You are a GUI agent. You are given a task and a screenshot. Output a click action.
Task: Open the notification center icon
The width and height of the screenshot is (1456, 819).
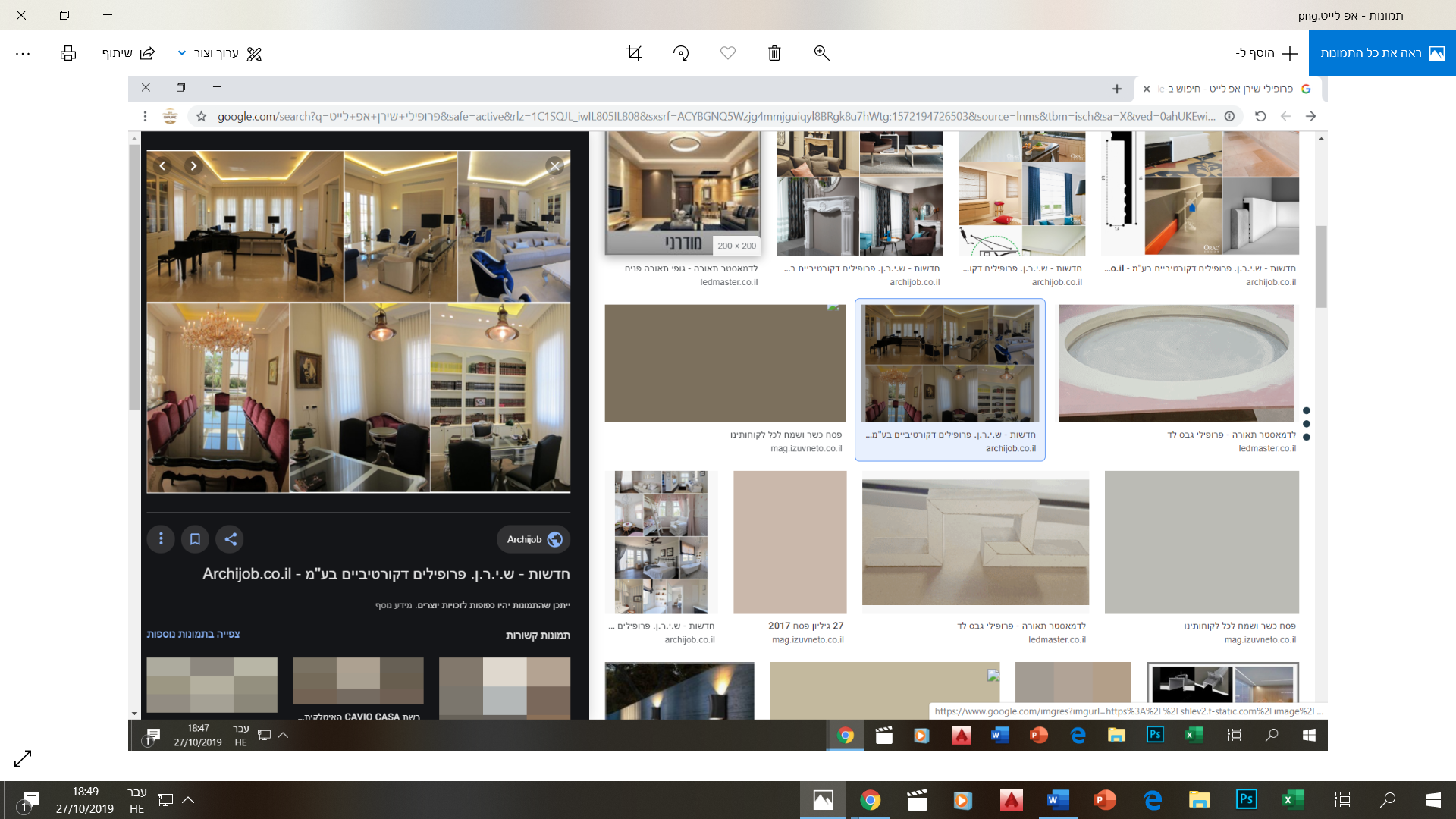[x=30, y=800]
